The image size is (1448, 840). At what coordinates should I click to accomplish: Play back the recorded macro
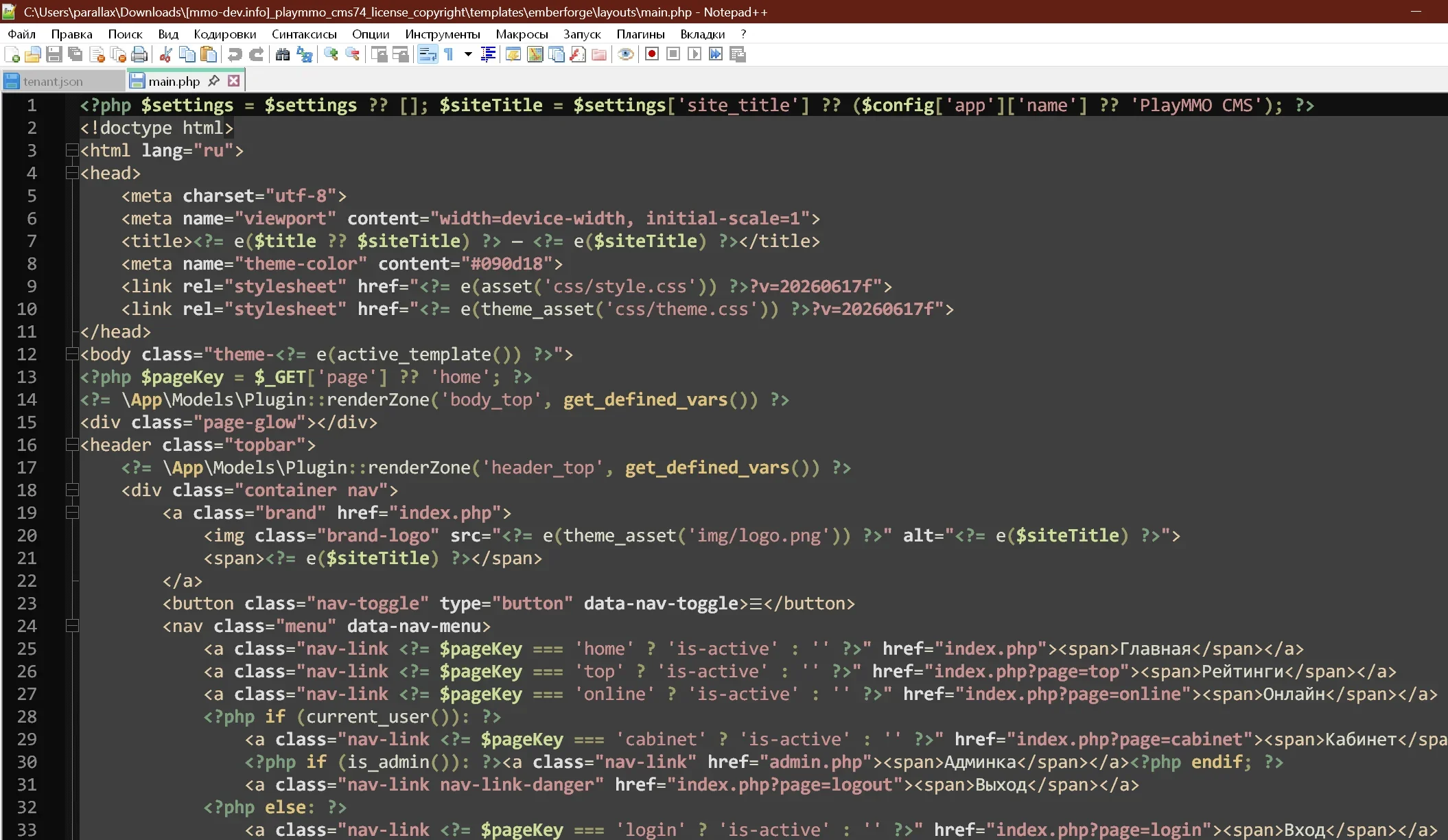[x=694, y=55]
